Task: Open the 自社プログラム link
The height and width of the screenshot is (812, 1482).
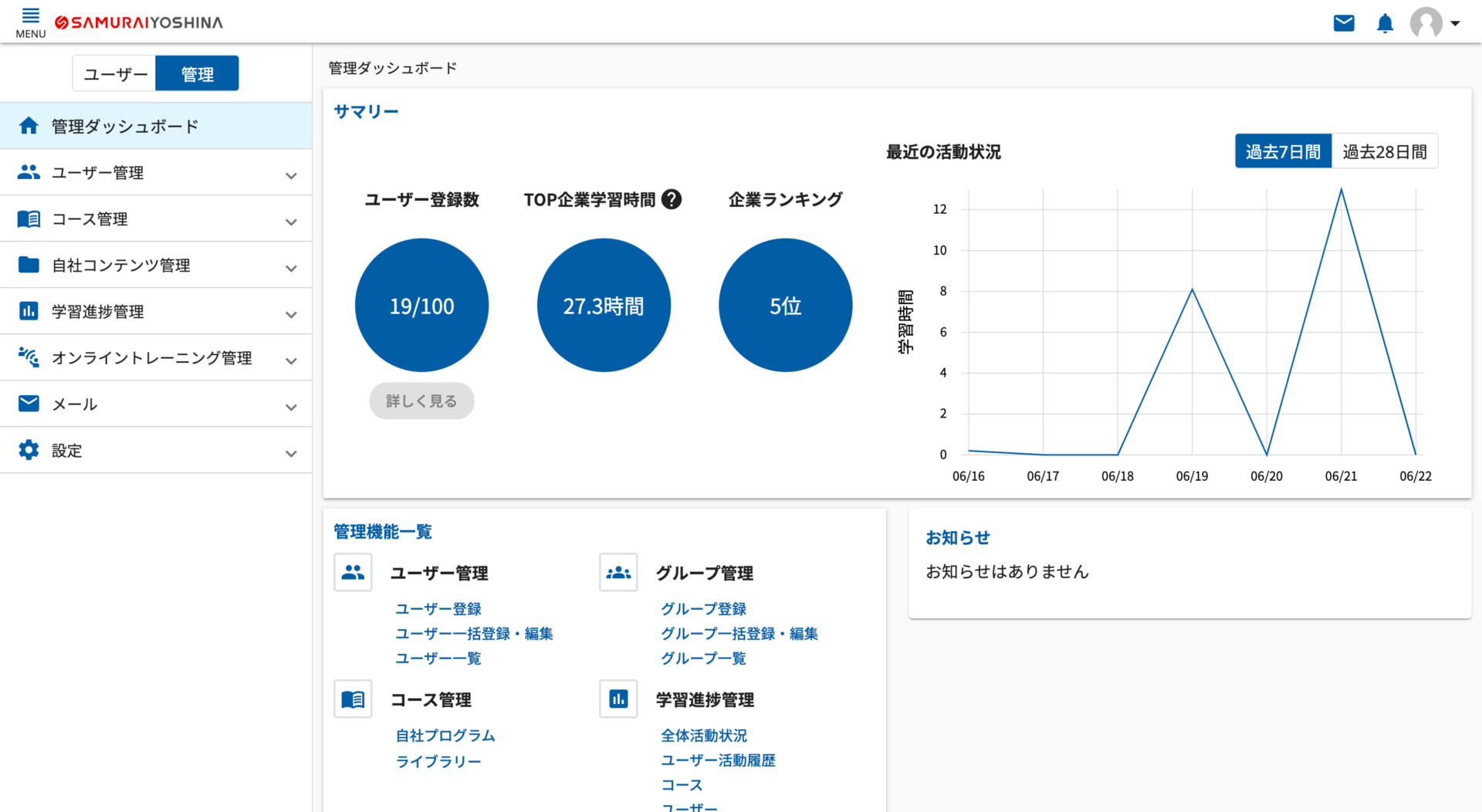Action: point(445,736)
